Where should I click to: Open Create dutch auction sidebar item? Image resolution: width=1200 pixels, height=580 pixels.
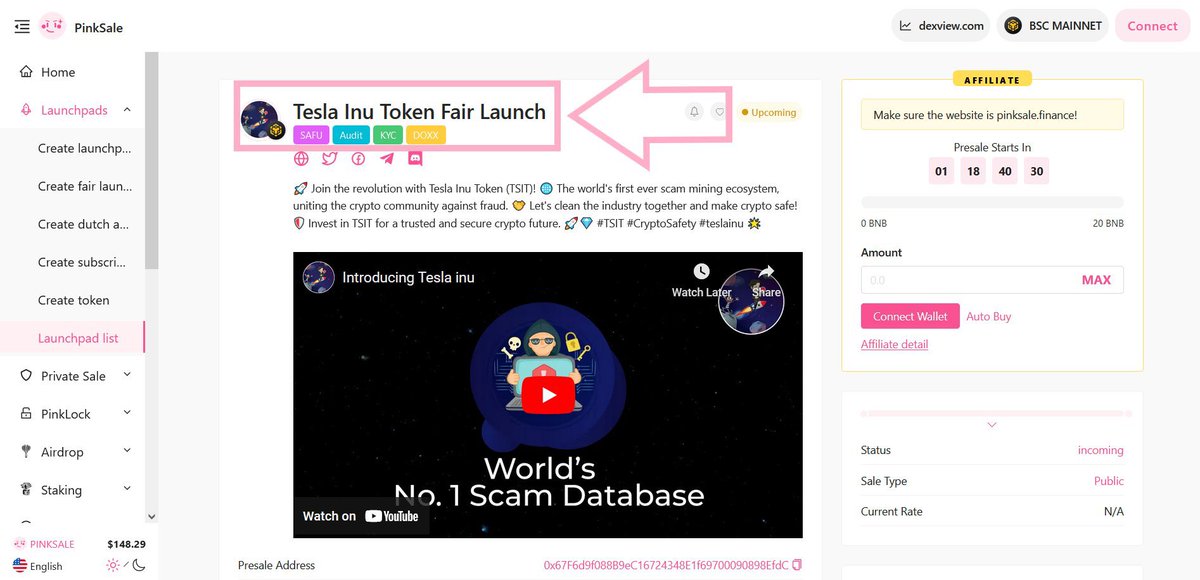point(84,224)
